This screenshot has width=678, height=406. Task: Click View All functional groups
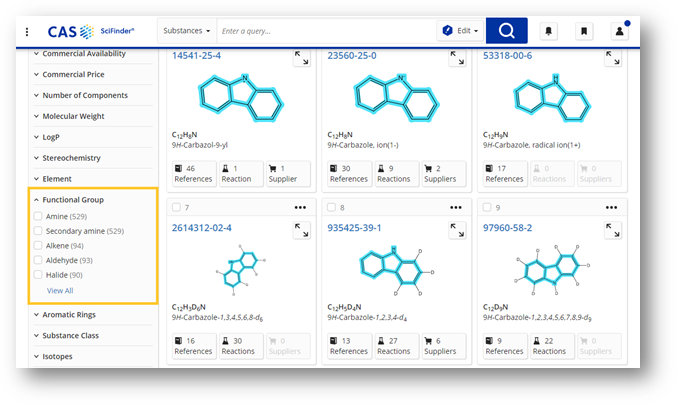tap(60, 291)
